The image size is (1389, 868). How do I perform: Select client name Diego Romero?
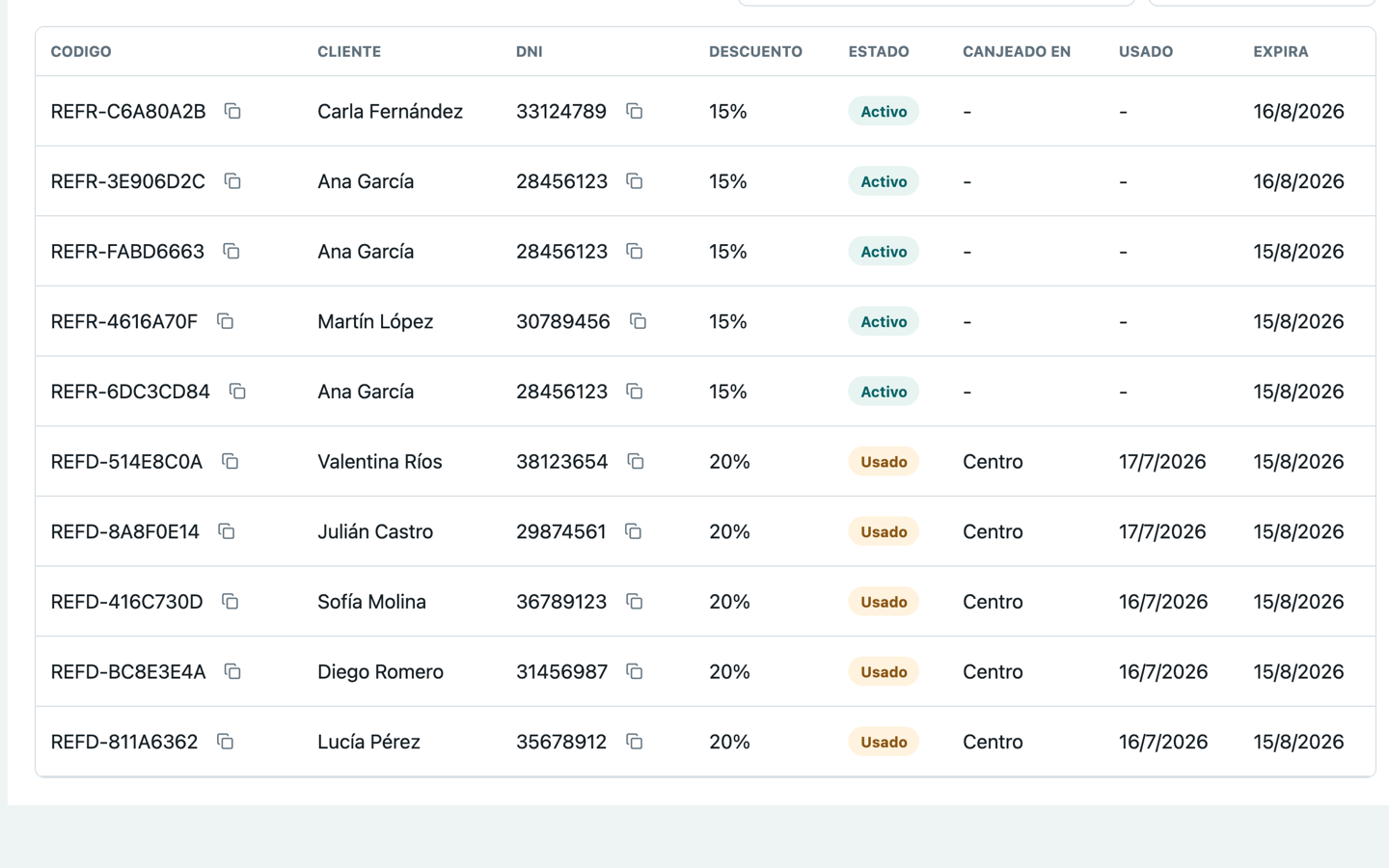[x=380, y=672]
